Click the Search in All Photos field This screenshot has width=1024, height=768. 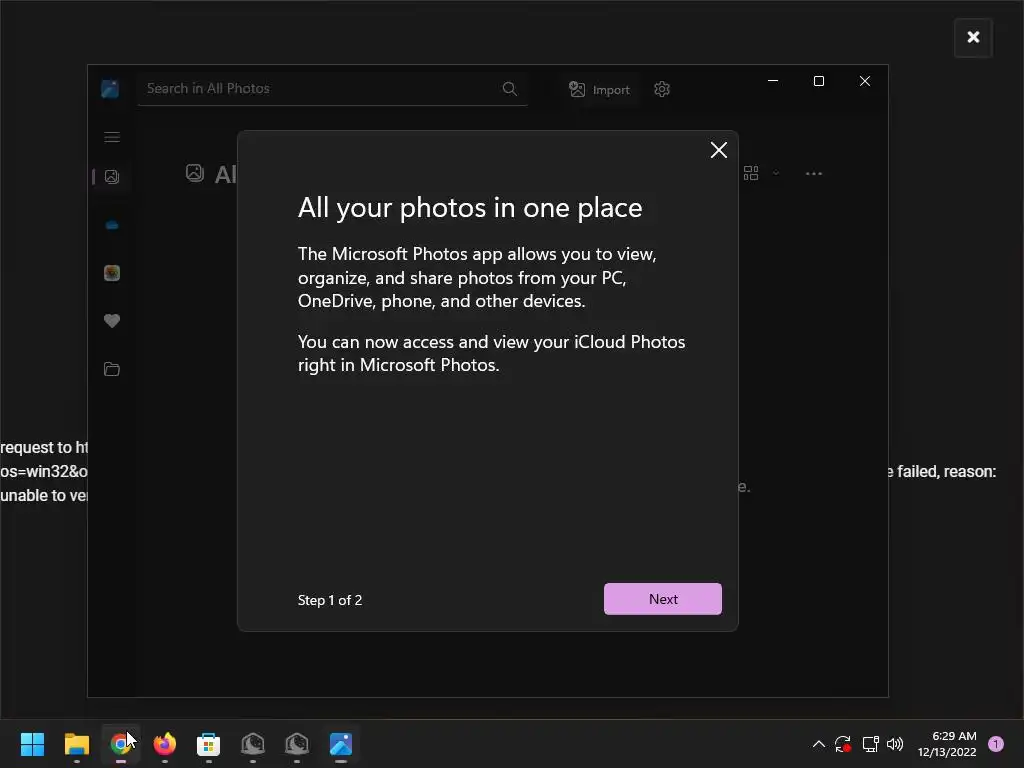point(332,89)
